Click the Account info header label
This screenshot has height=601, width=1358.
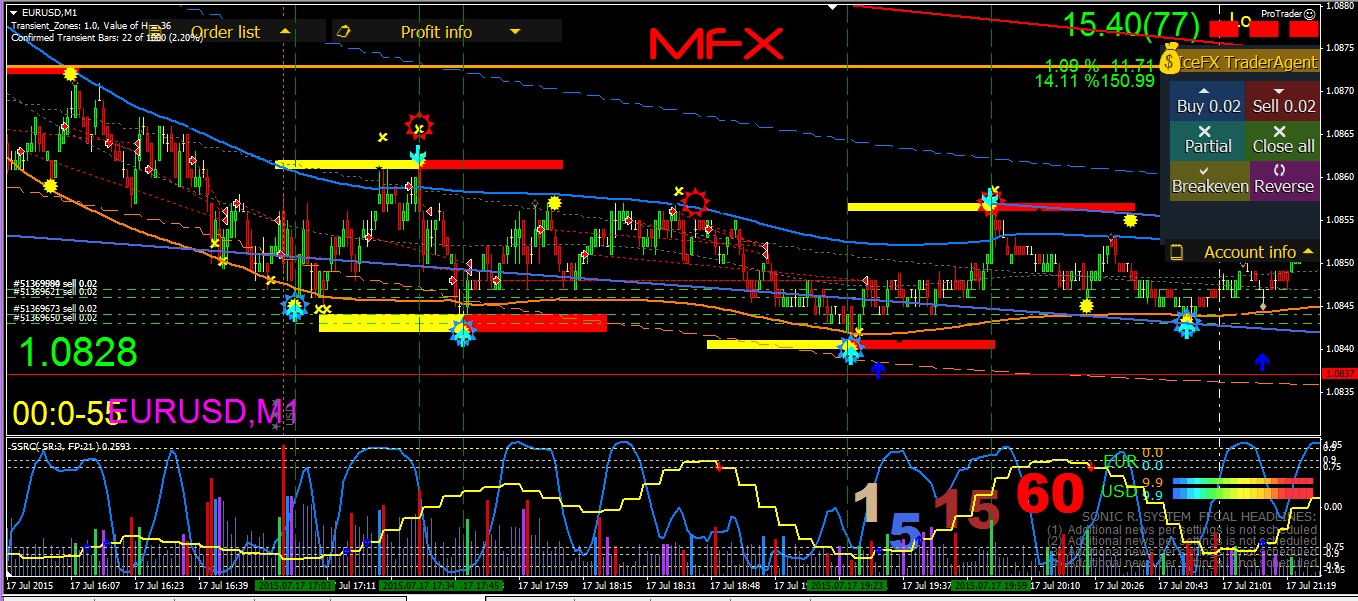1250,252
